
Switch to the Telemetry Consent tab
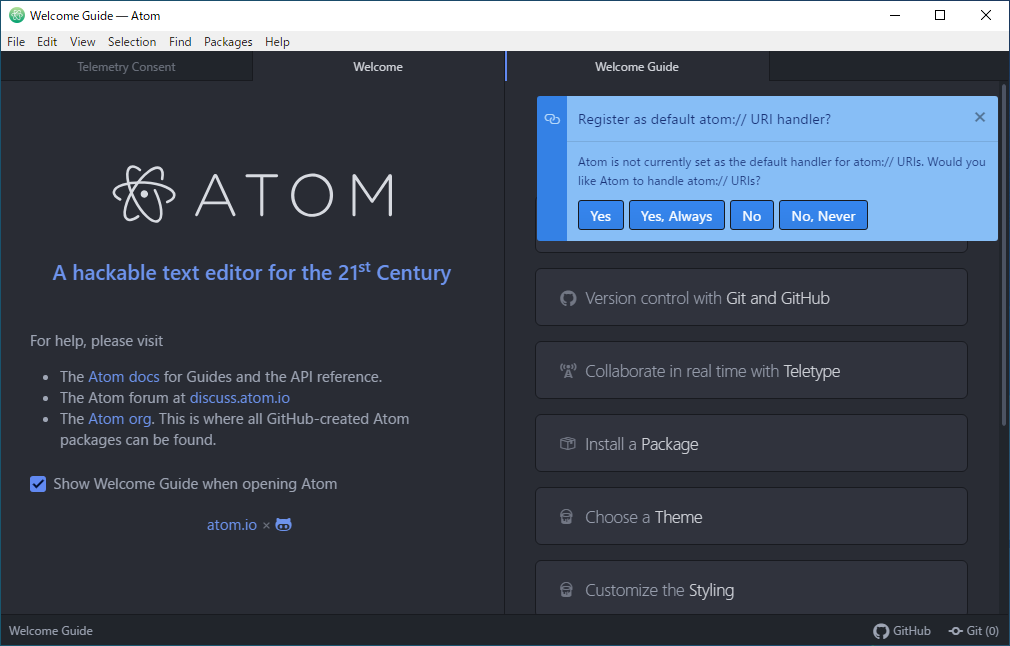[126, 67]
